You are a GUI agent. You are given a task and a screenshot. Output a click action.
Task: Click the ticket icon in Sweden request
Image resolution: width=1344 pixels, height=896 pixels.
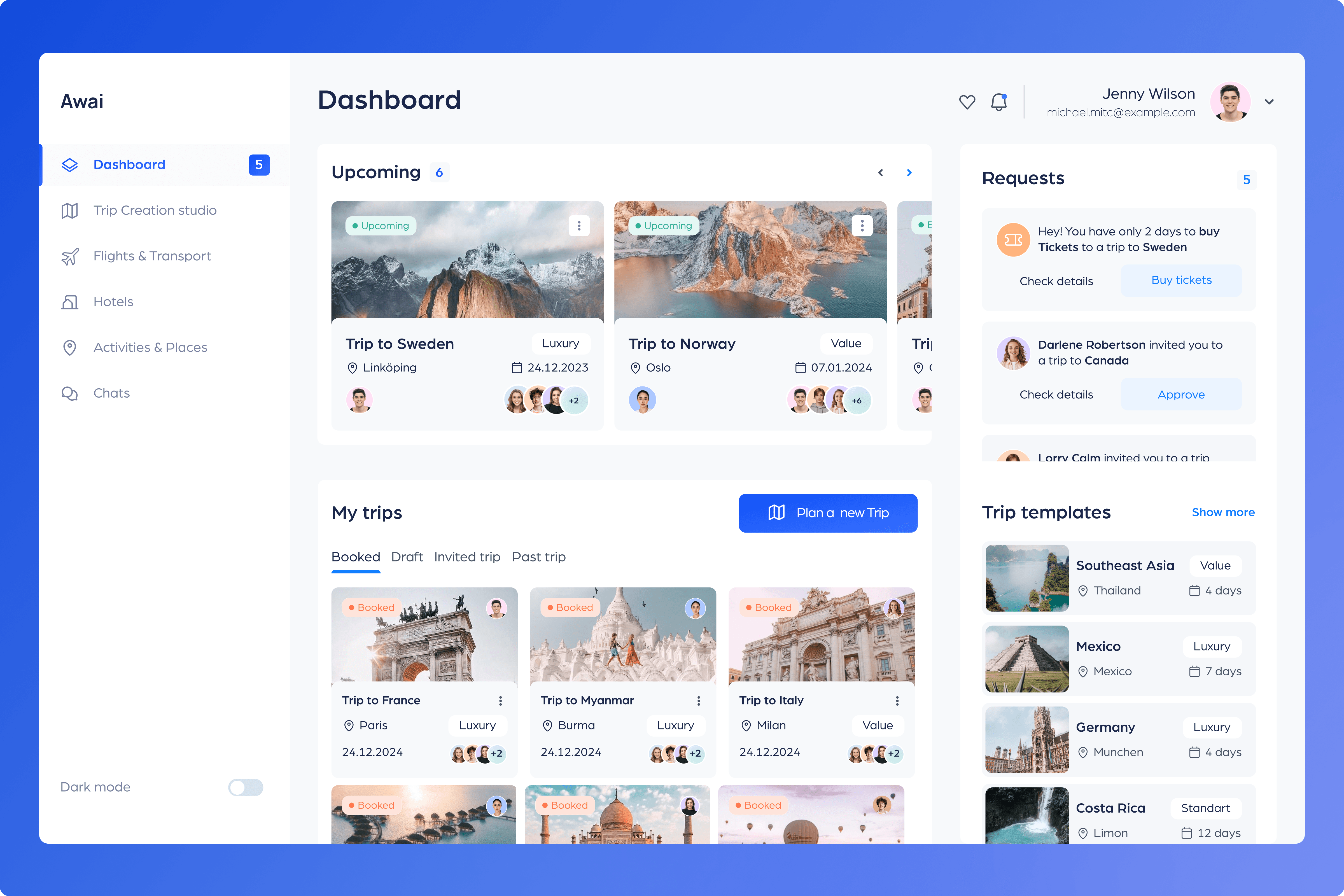[1013, 239]
